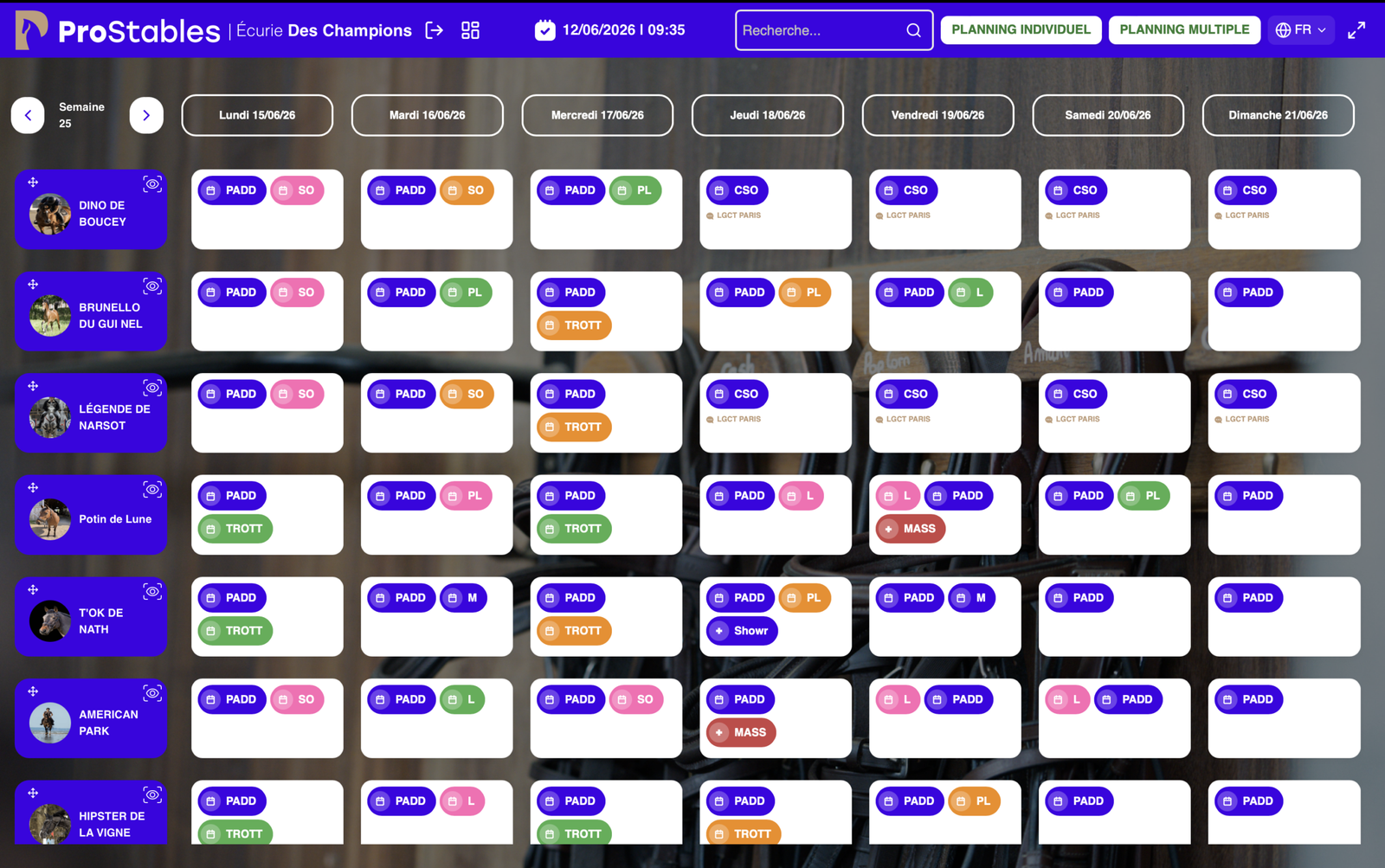This screenshot has height=868, width=1385.
Task: Toggle fullscreen with the expand arrows icon
Action: pyautogui.click(x=1356, y=30)
